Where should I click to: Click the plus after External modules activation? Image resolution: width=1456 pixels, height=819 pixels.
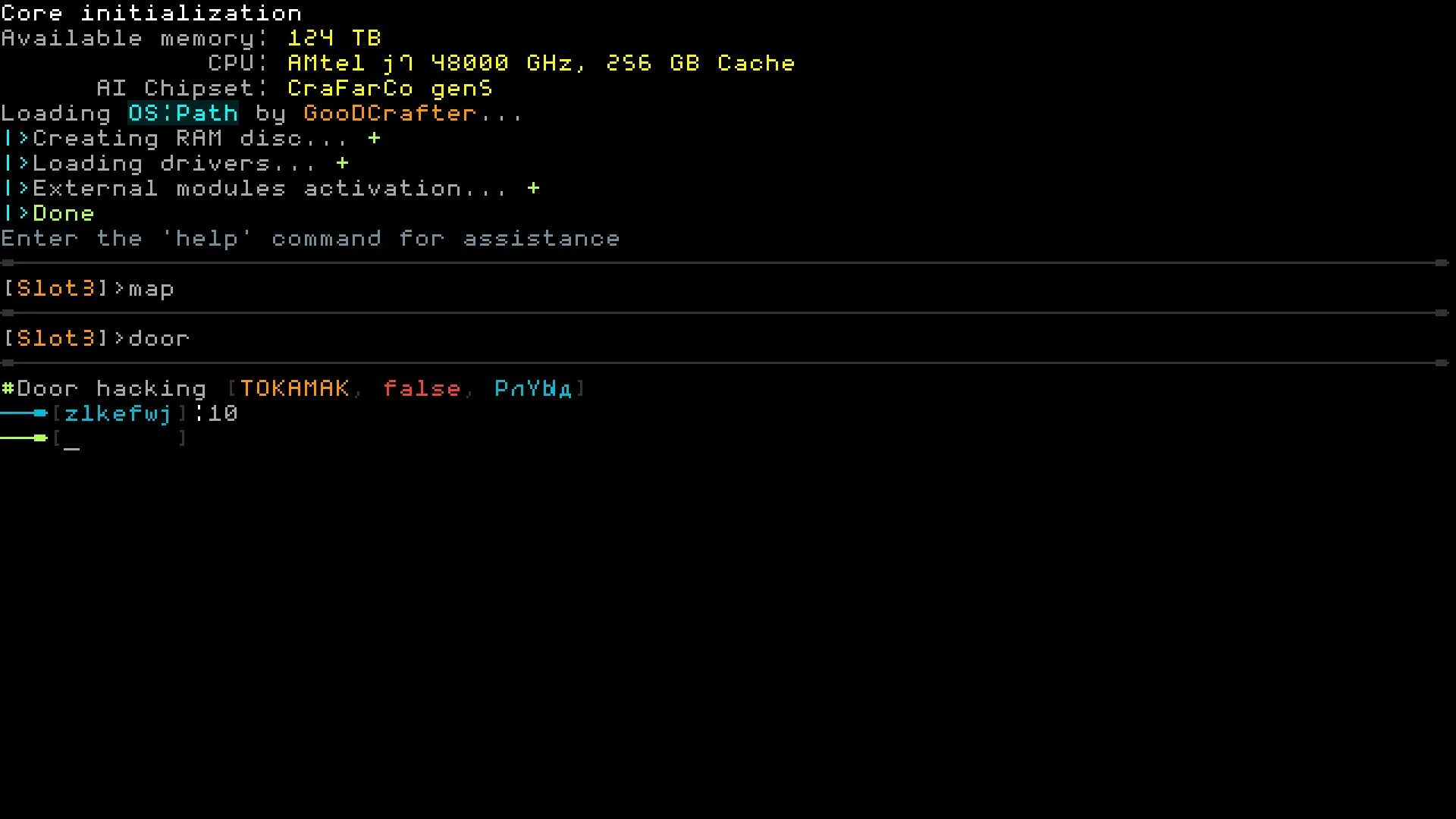pyautogui.click(x=533, y=189)
